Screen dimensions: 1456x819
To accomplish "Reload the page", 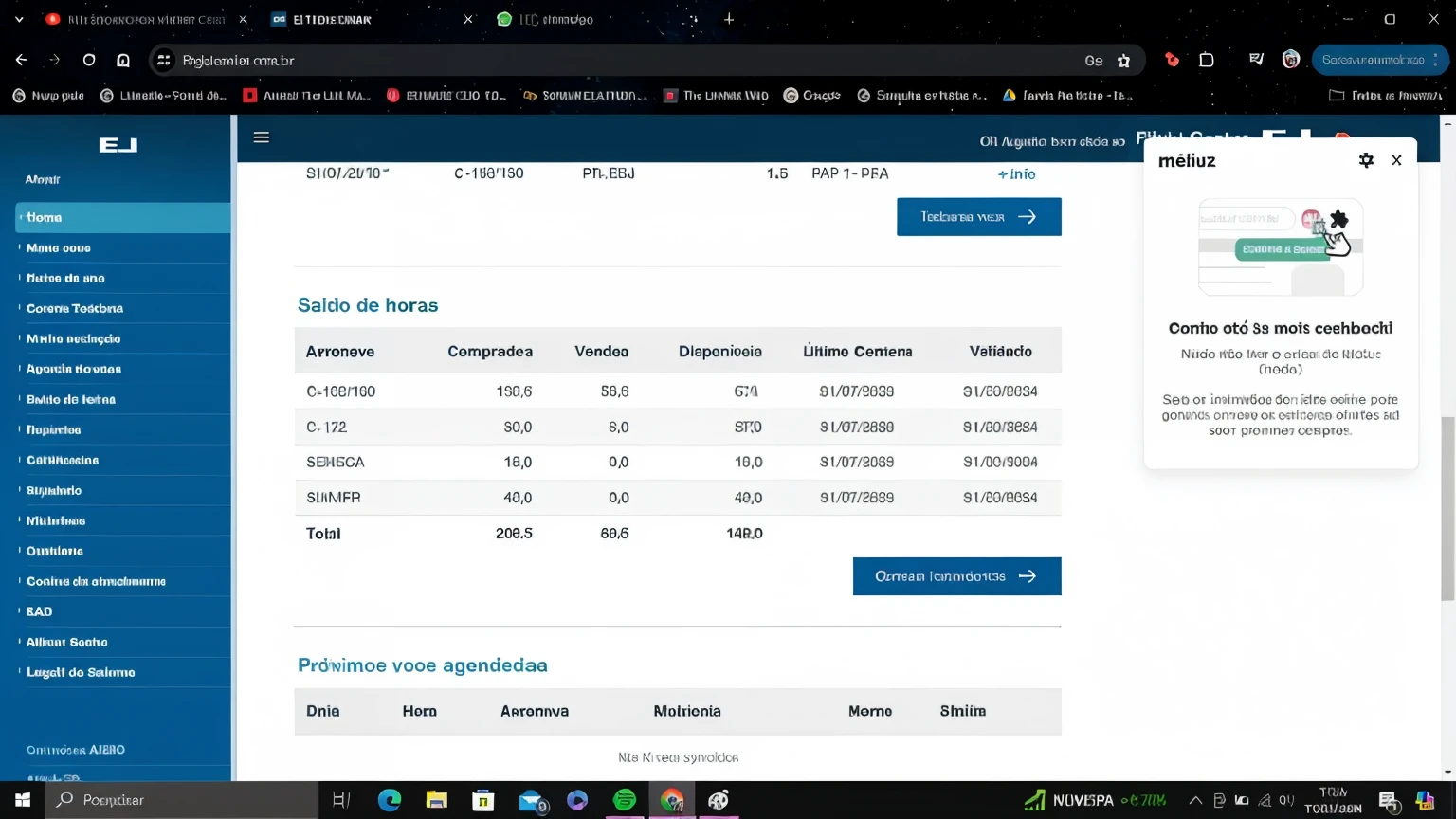I will (89, 60).
